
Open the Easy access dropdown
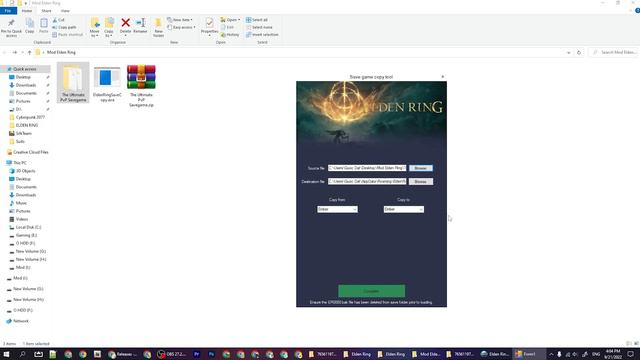pyautogui.click(x=181, y=27)
